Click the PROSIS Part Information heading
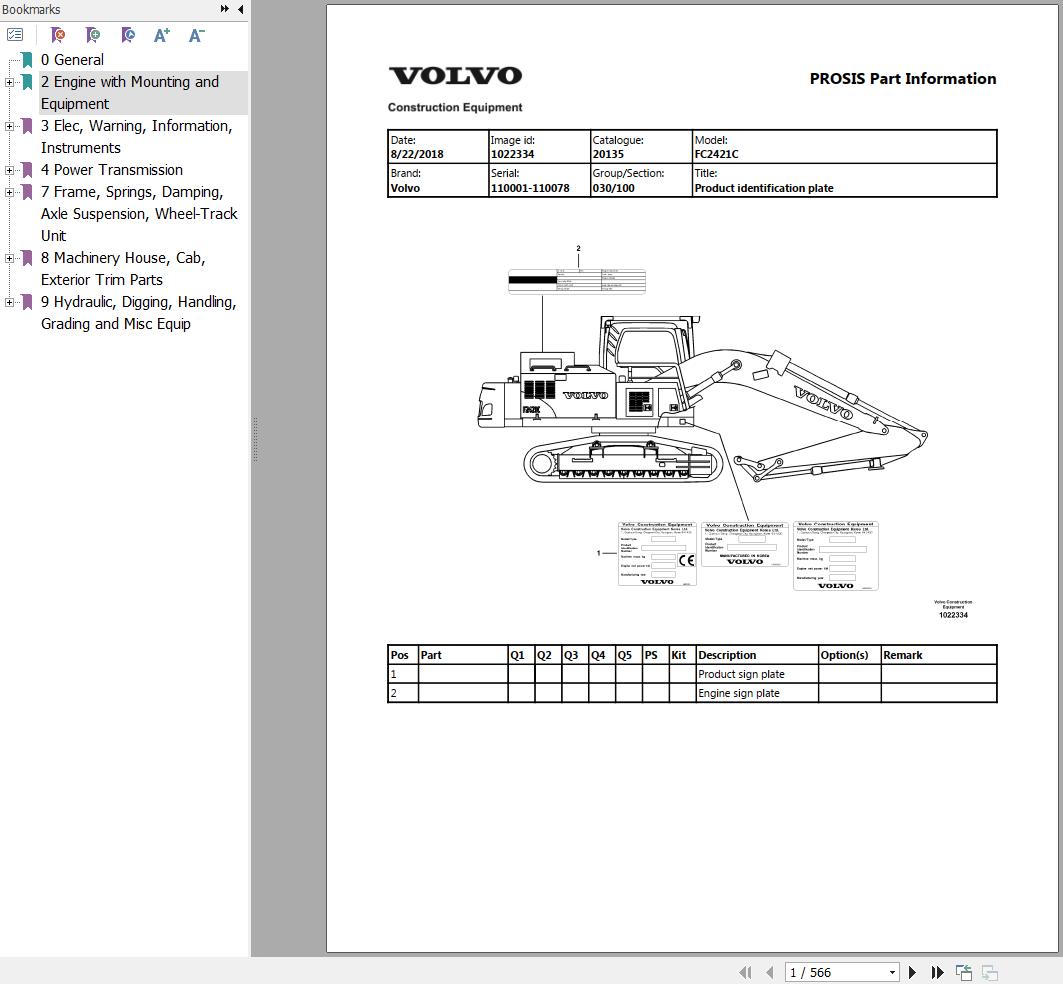Image resolution: width=1063 pixels, height=984 pixels. pos(903,79)
